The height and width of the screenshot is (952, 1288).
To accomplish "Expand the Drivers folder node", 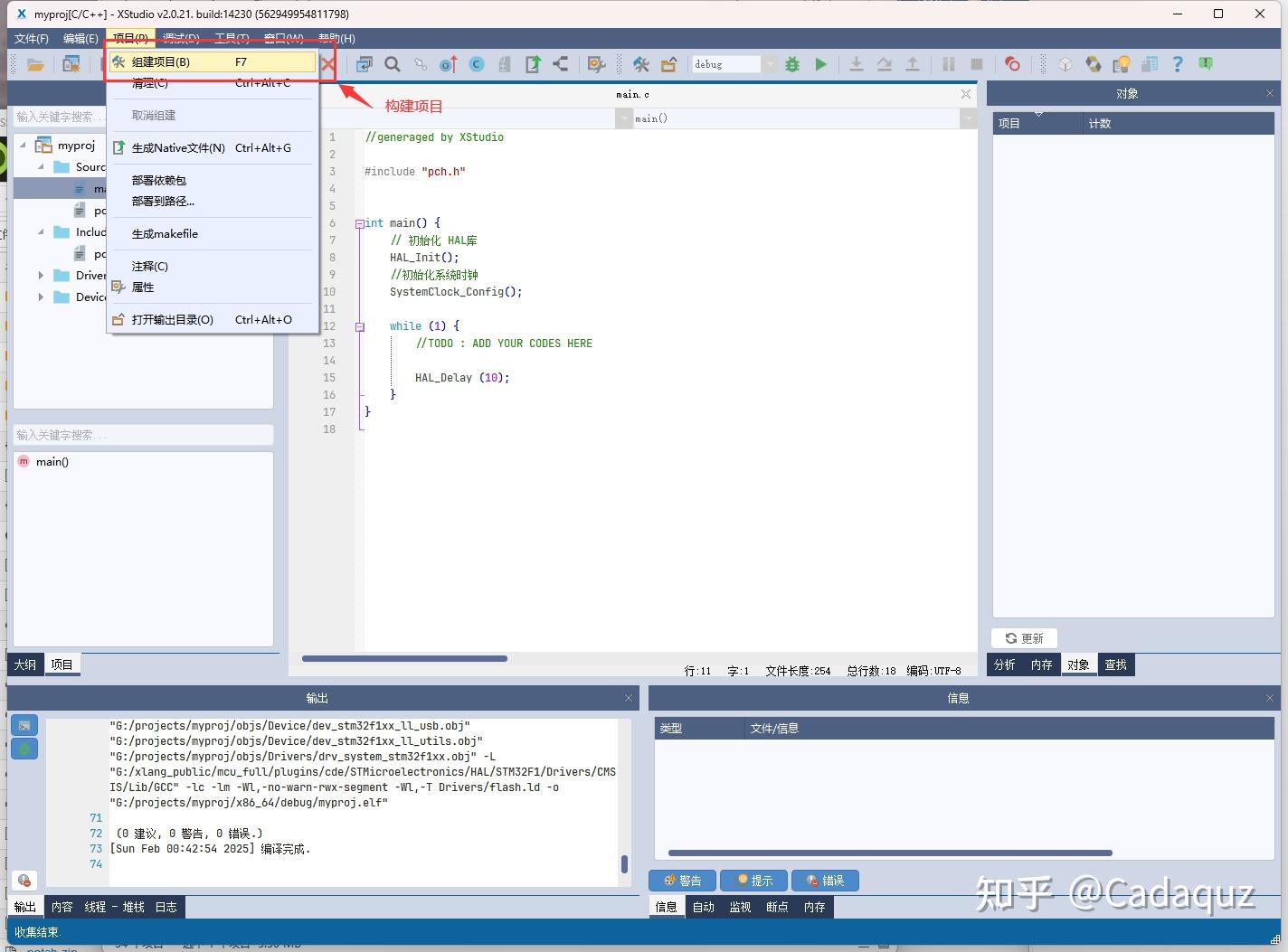I will click(x=41, y=276).
